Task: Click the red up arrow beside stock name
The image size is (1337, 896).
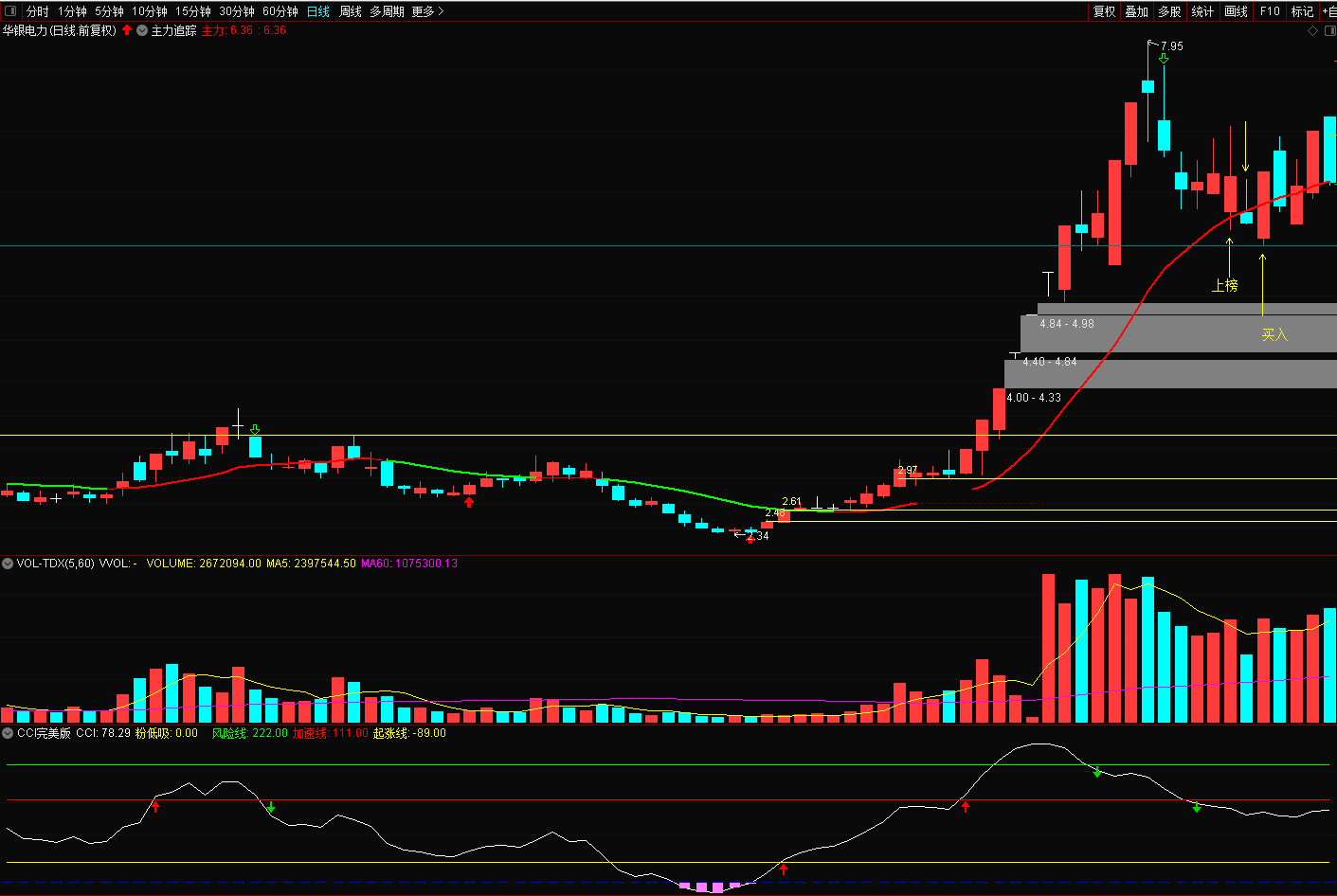Action: coord(127,30)
